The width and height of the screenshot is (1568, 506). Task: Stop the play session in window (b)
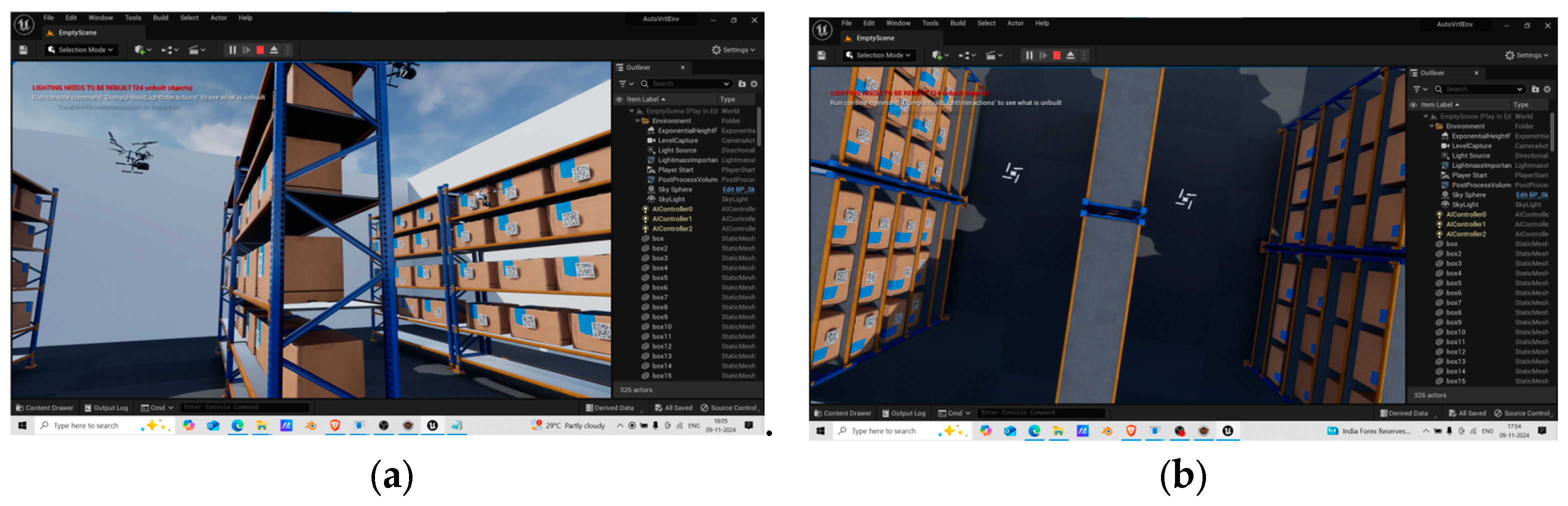[x=1056, y=55]
